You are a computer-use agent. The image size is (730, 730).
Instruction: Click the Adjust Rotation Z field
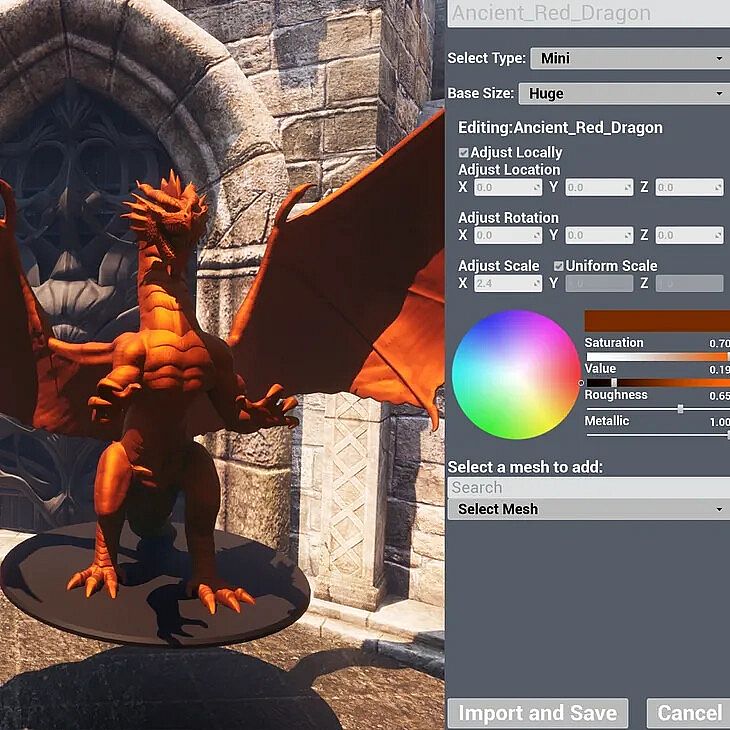pyautogui.click(x=689, y=236)
